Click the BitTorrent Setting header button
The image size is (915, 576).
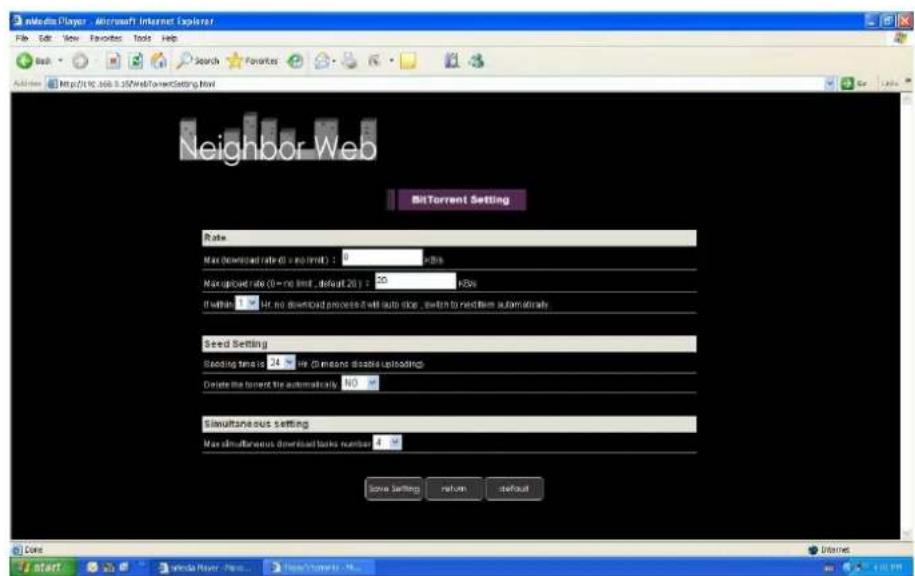tap(460, 200)
